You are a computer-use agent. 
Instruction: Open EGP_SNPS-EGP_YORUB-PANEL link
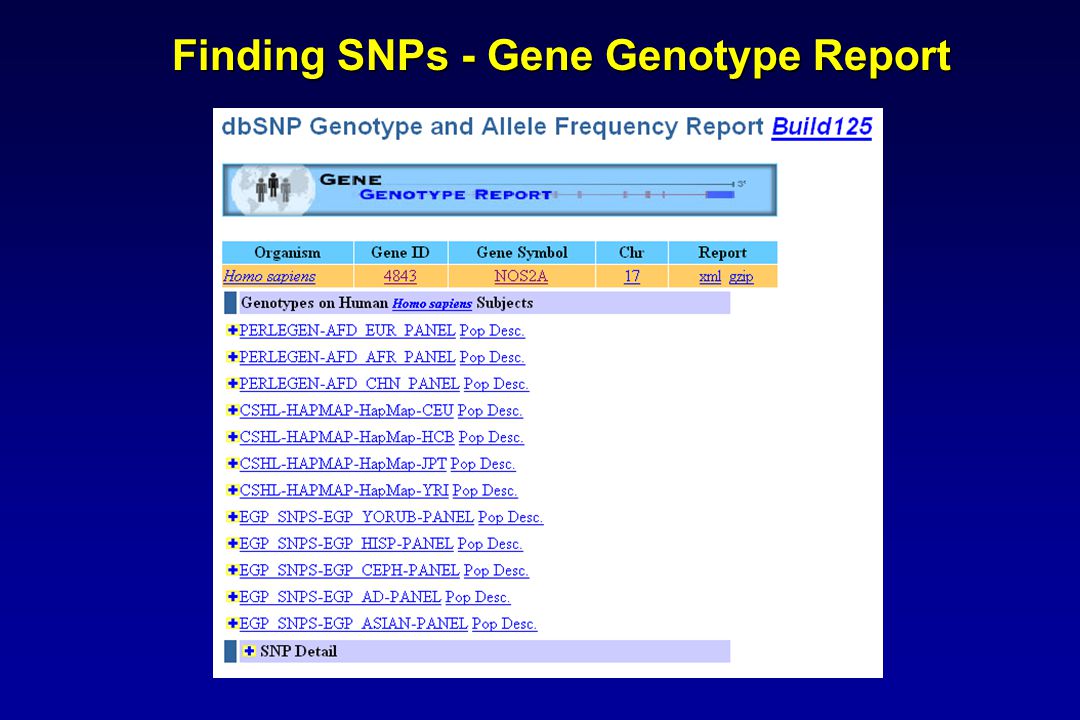click(356, 517)
